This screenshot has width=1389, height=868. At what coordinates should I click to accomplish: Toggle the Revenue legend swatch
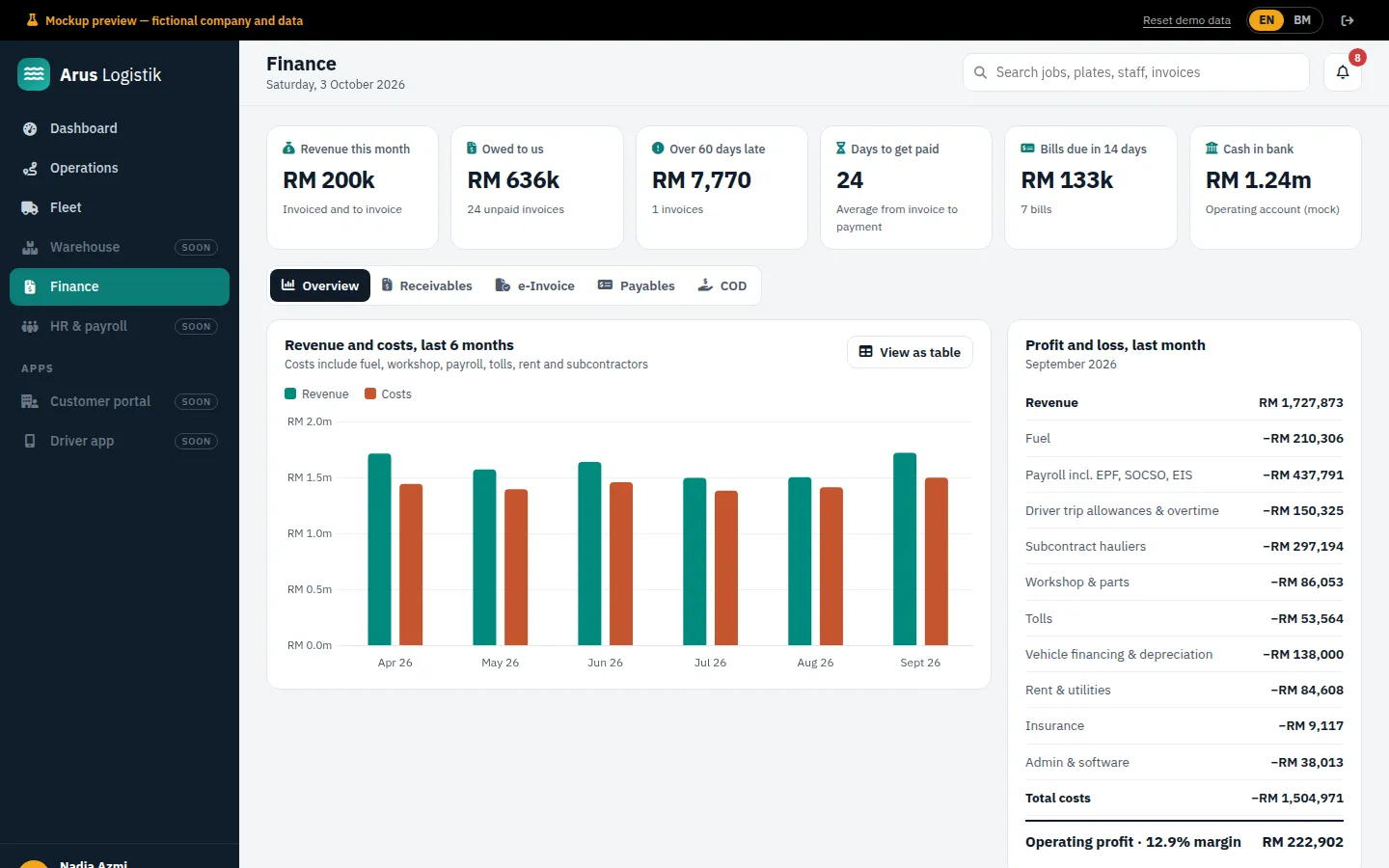[x=290, y=393]
